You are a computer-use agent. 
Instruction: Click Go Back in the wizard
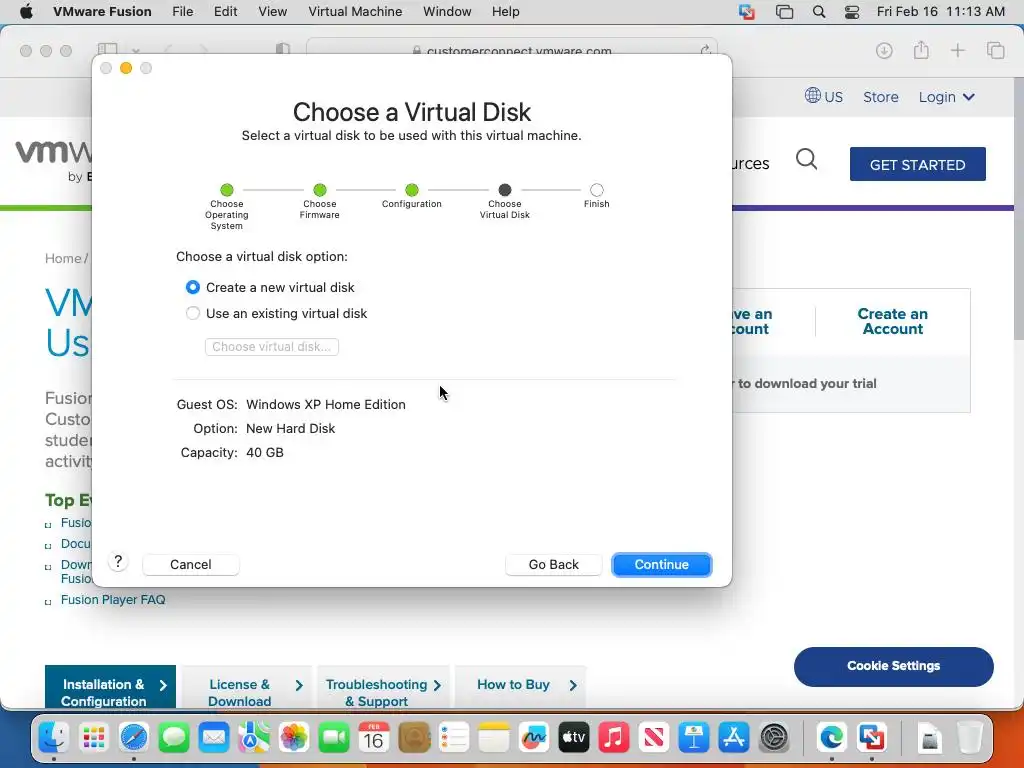[x=553, y=564]
